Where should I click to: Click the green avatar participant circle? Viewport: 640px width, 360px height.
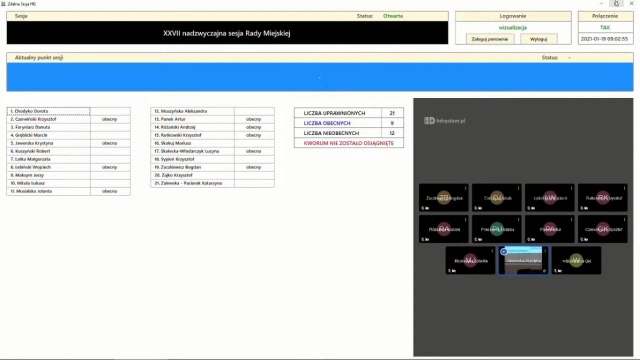[x=497, y=229]
